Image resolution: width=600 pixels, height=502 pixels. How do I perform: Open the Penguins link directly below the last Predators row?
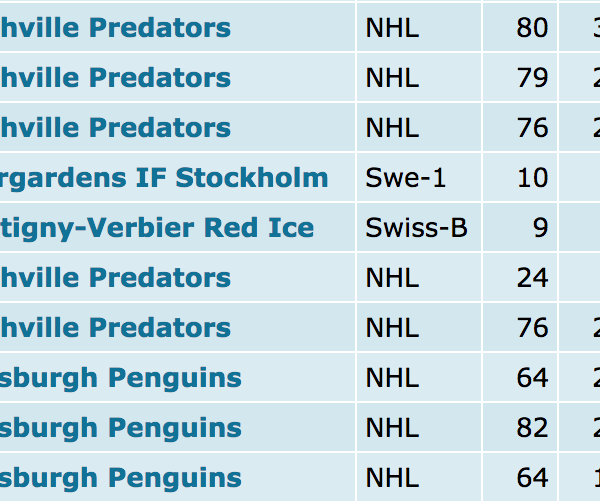[x=120, y=378]
